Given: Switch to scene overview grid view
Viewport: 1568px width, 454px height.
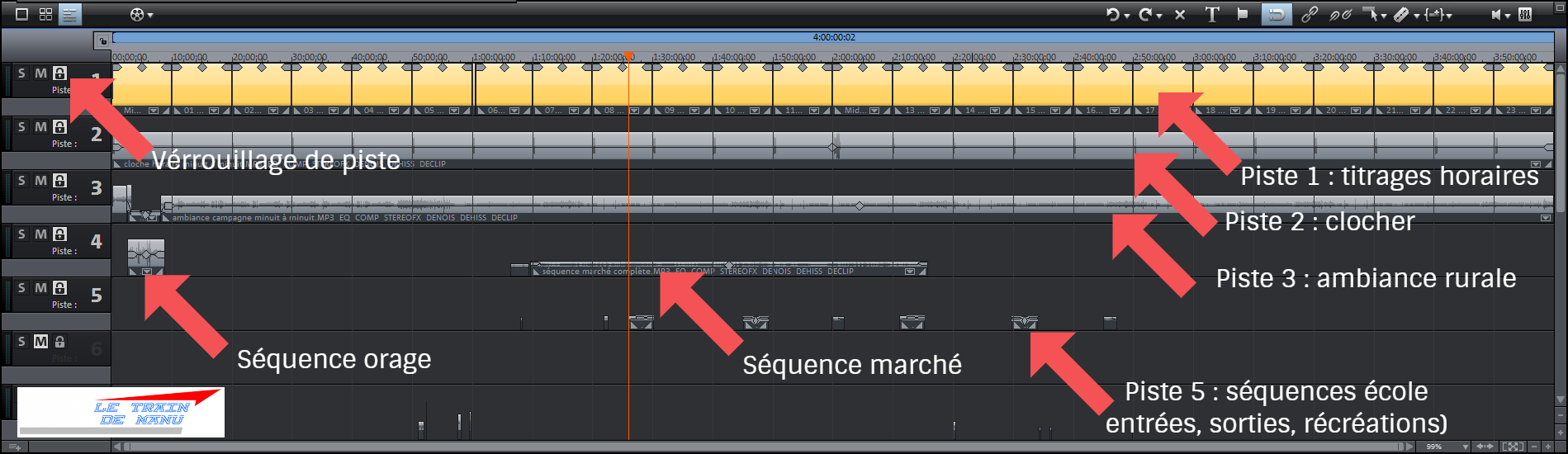Looking at the screenshot, I should pyautogui.click(x=45, y=14).
